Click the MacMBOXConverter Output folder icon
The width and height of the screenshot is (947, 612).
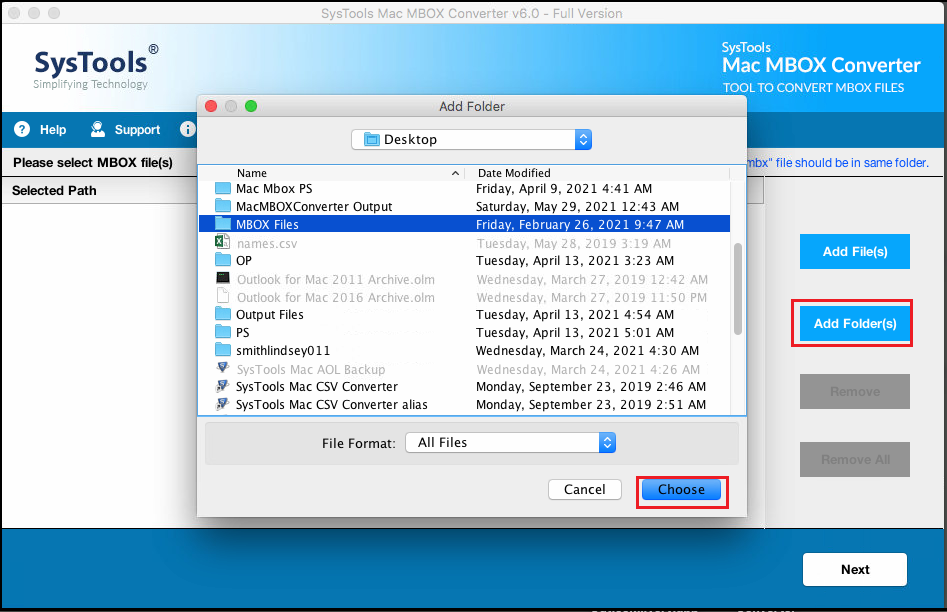tap(223, 206)
